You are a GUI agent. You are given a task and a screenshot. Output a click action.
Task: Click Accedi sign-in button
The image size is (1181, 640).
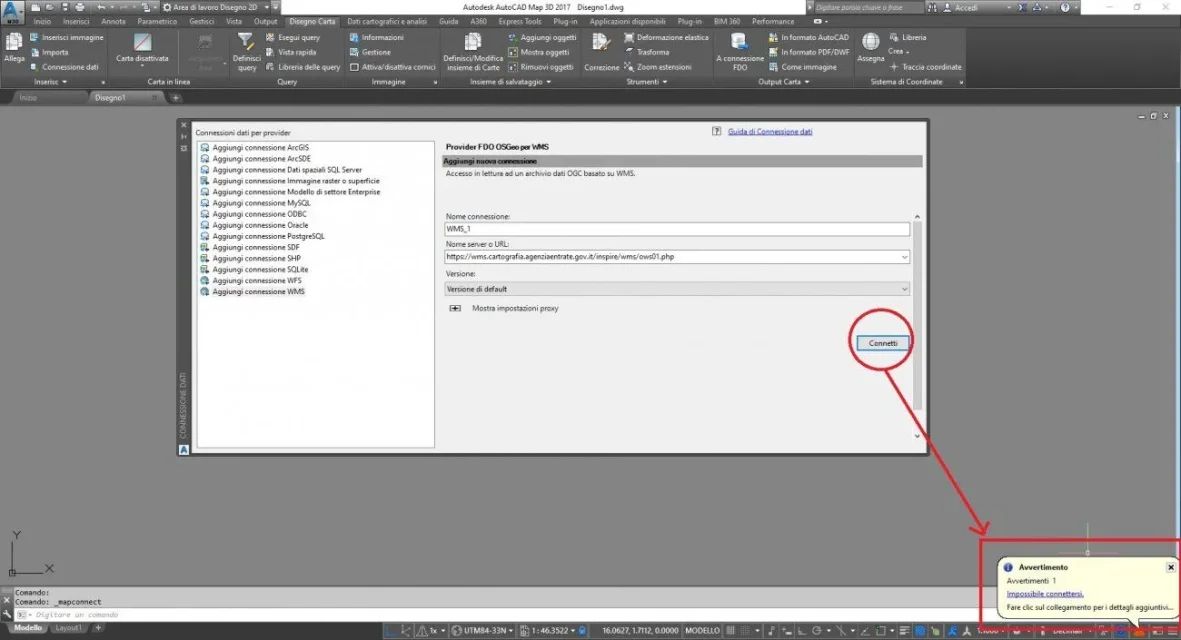point(965,8)
